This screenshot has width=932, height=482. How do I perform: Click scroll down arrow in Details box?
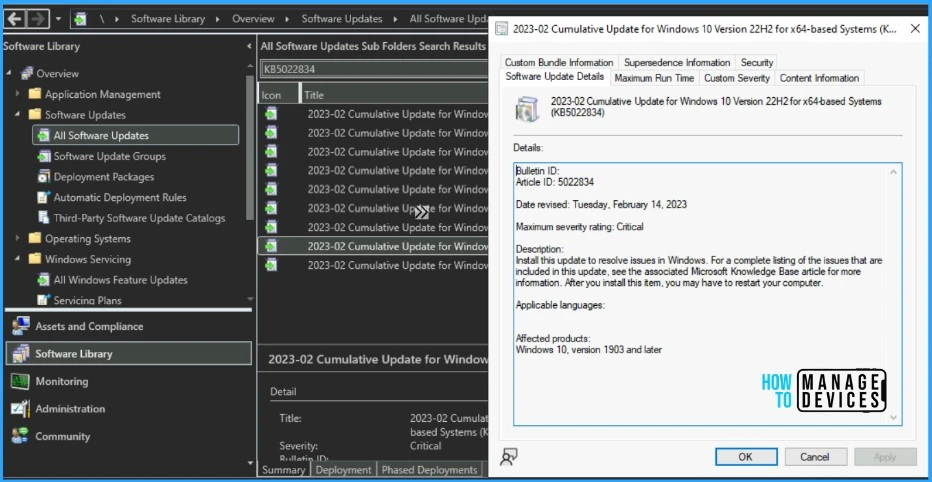893,418
